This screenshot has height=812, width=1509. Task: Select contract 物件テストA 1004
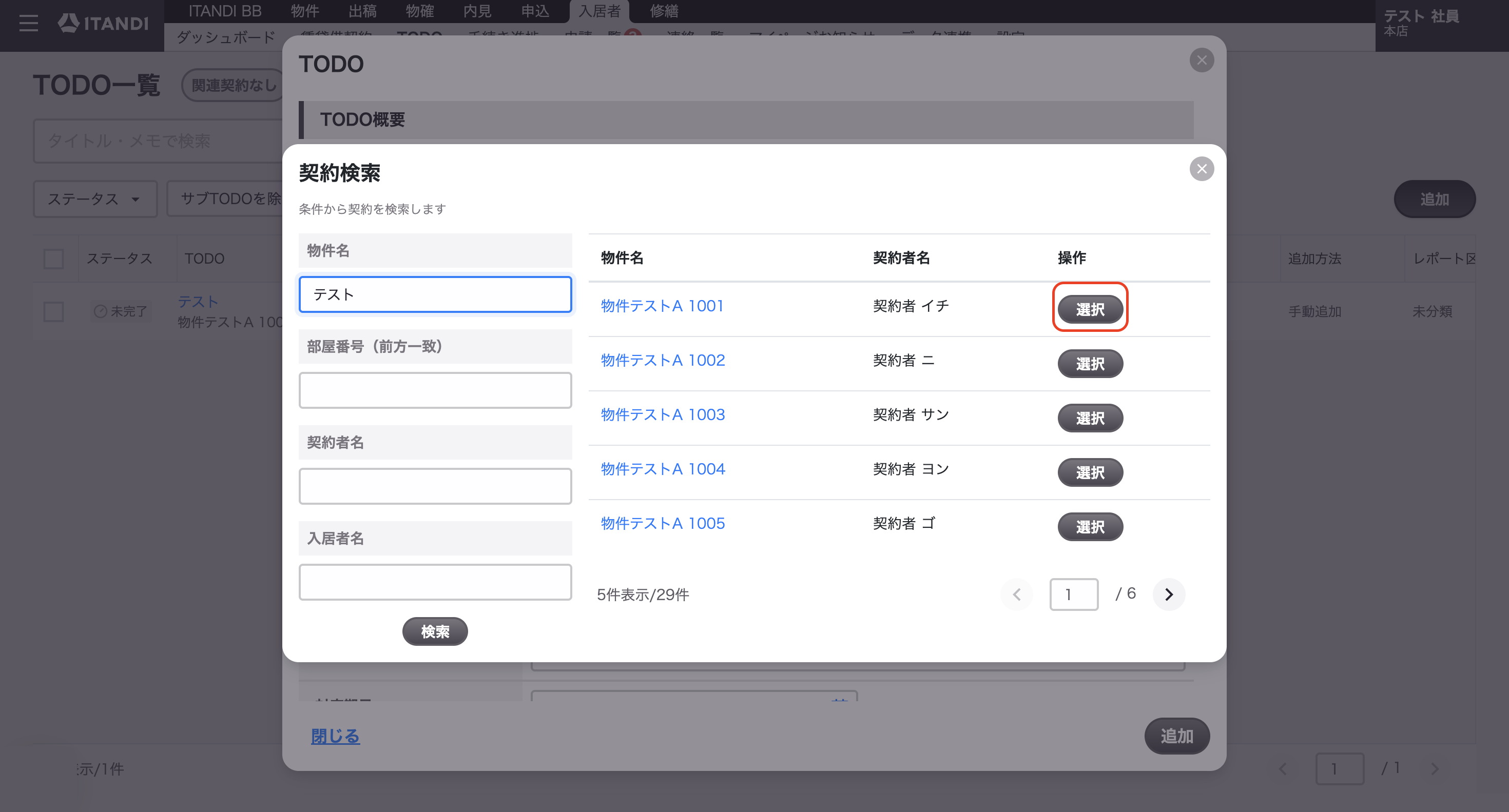coord(1090,472)
